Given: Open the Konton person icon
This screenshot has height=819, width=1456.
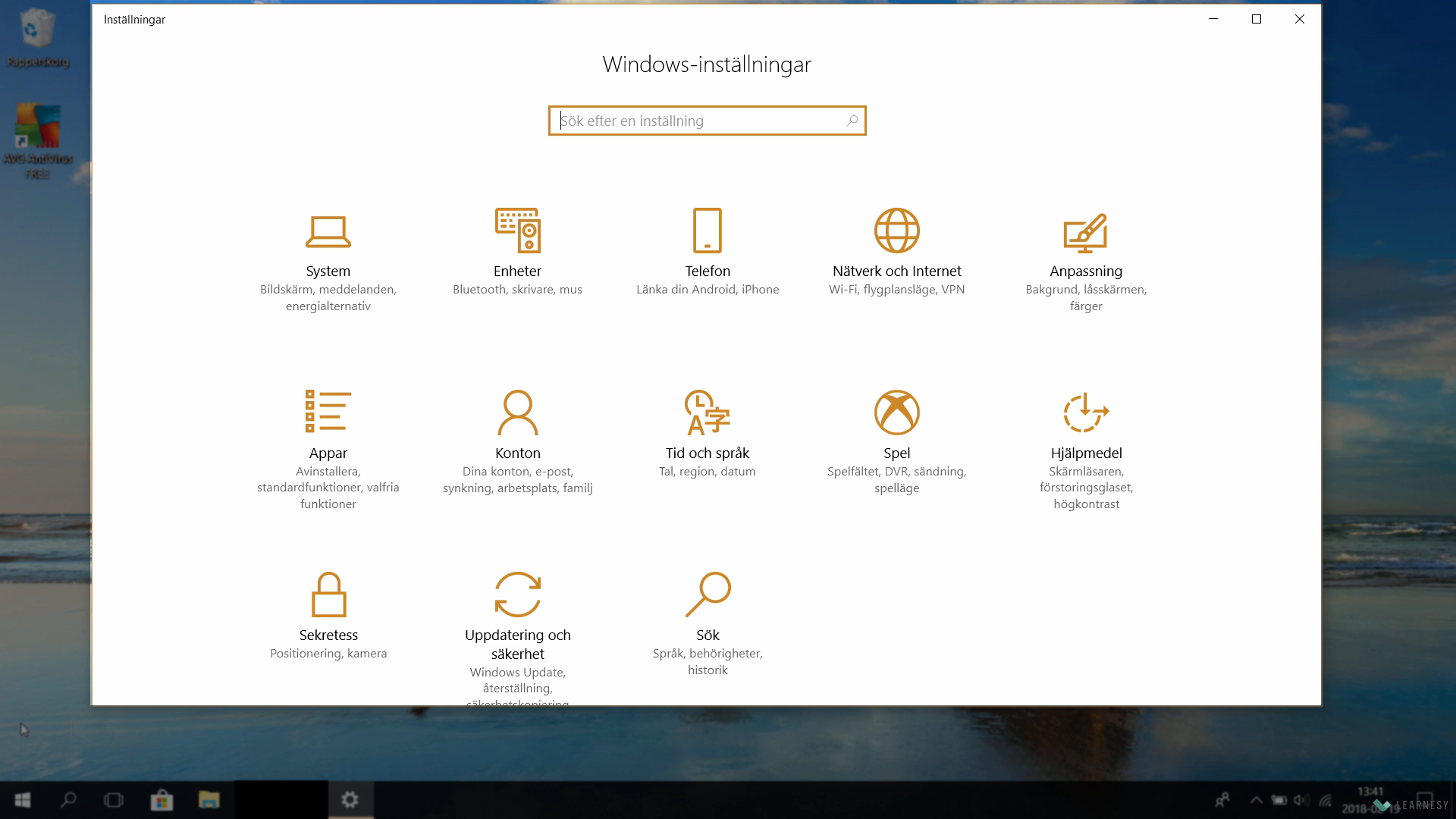Looking at the screenshot, I should coord(518,412).
